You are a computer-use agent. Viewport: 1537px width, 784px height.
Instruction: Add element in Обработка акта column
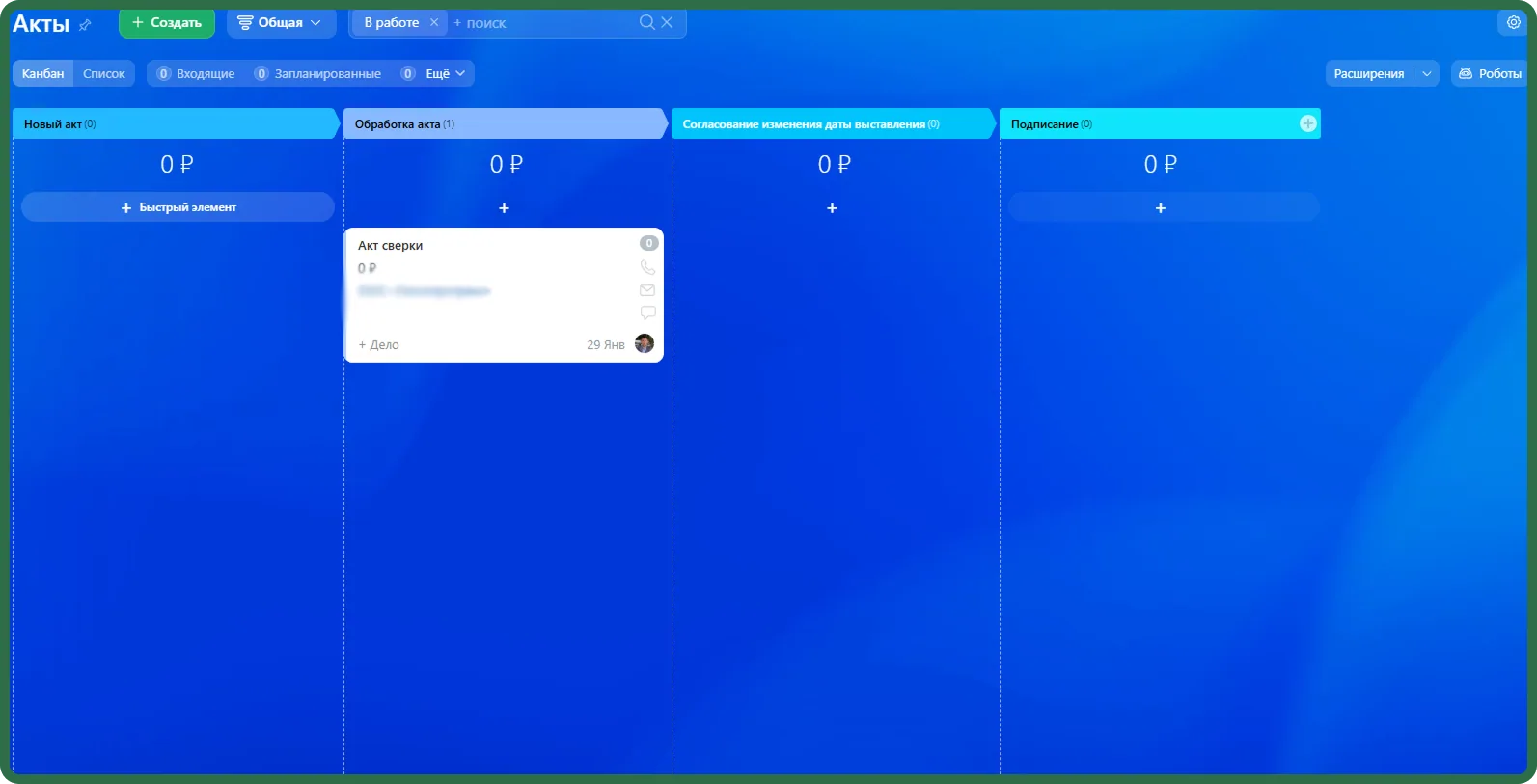tap(504, 208)
